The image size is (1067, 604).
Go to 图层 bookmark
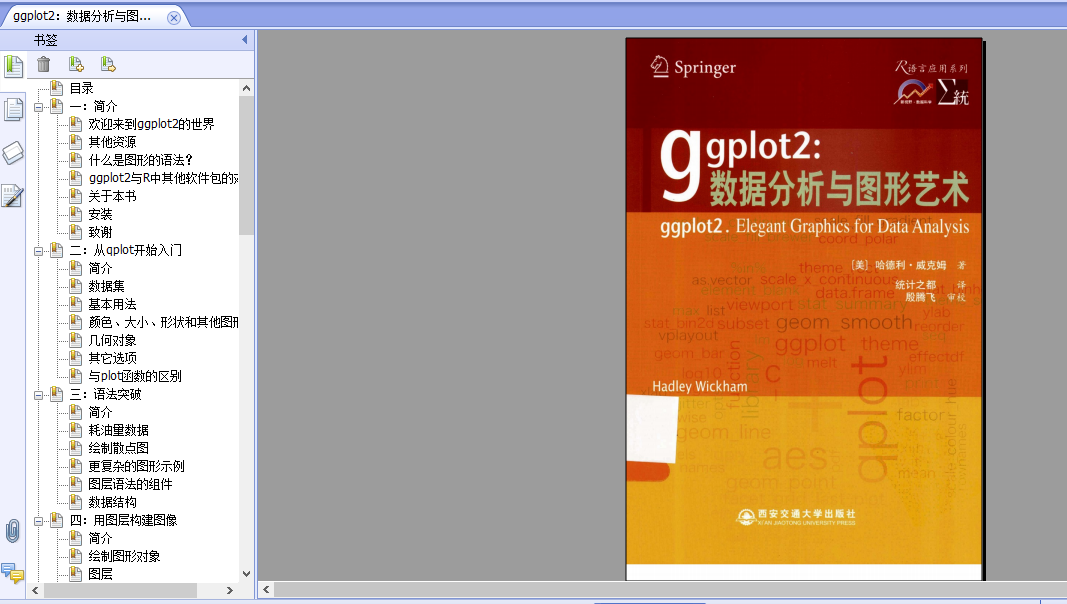point(100,574)
